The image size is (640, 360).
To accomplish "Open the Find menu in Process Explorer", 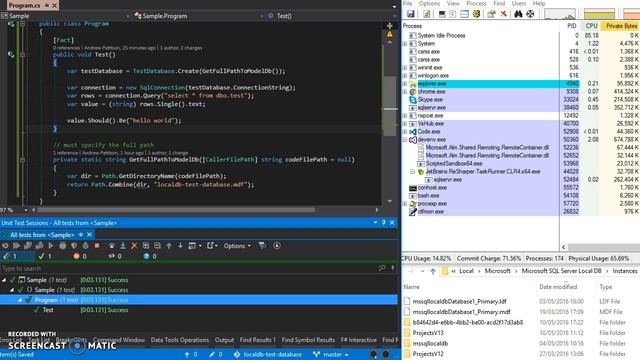I will 499,3.
